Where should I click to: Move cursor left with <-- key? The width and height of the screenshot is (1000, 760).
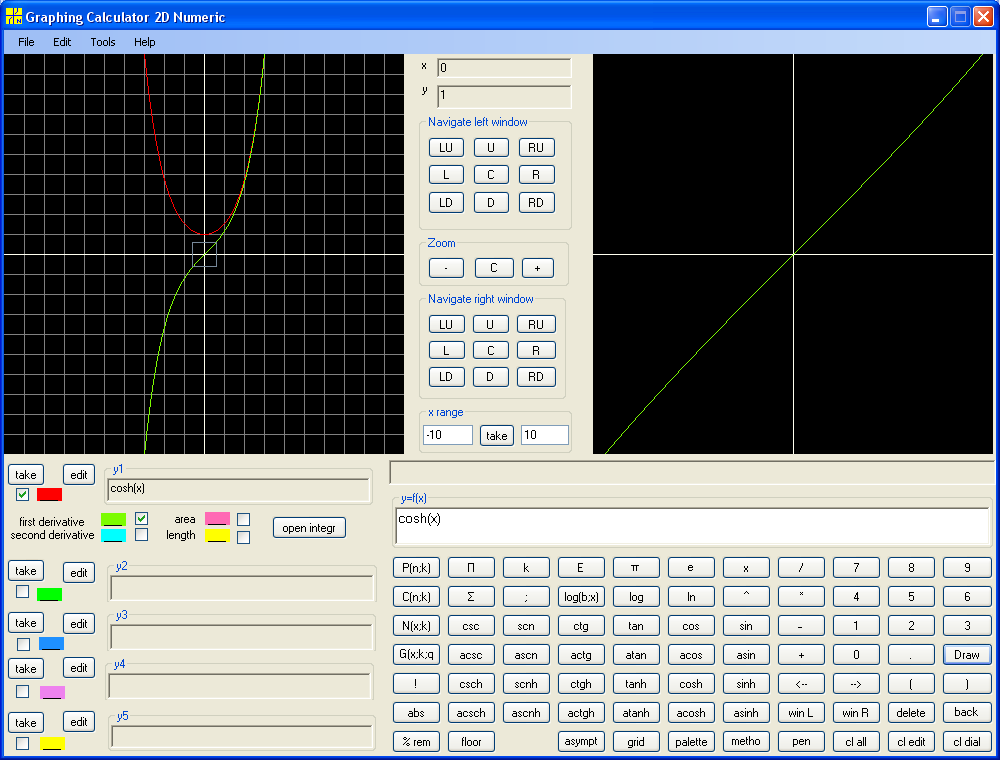tap(801, 683)
